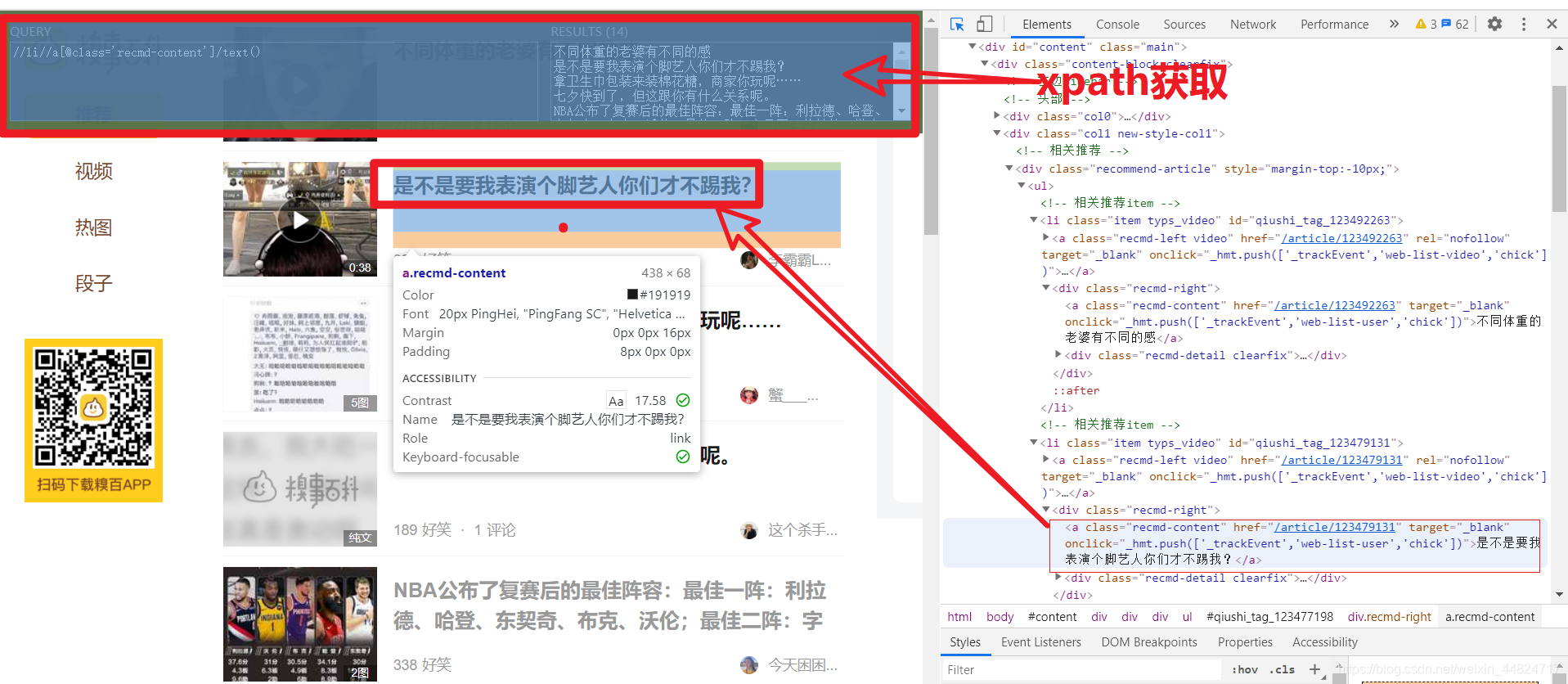Open recmd-left video href /article/123479131 link
Image resolution: width=1568 pixels, height=684 pixels.
pyautogui.click(x=1341, y=460)
